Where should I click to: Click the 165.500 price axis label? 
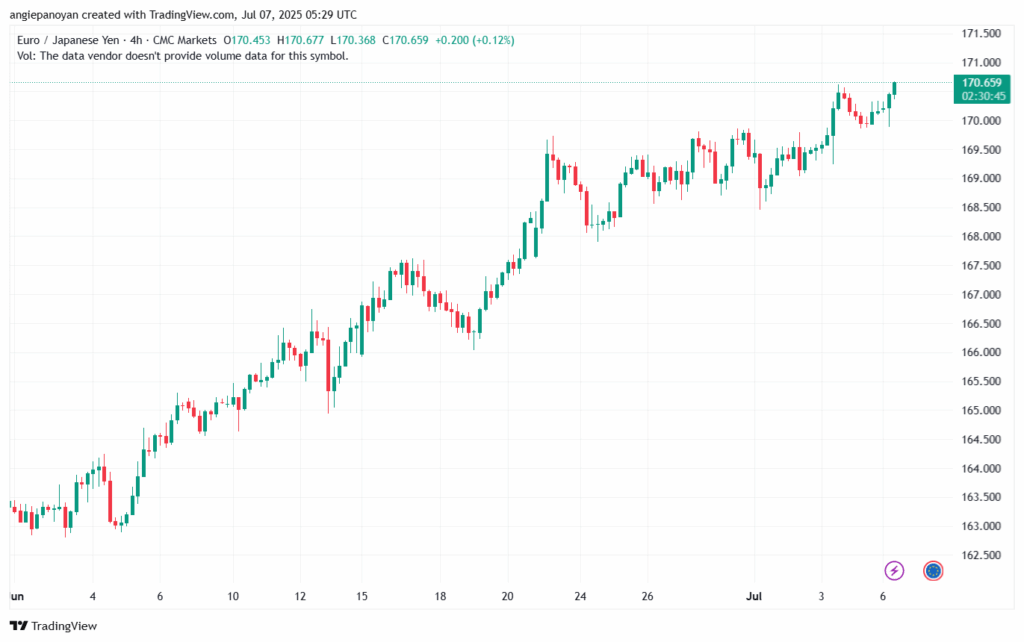pyautogui.click(x=981, y=381)
